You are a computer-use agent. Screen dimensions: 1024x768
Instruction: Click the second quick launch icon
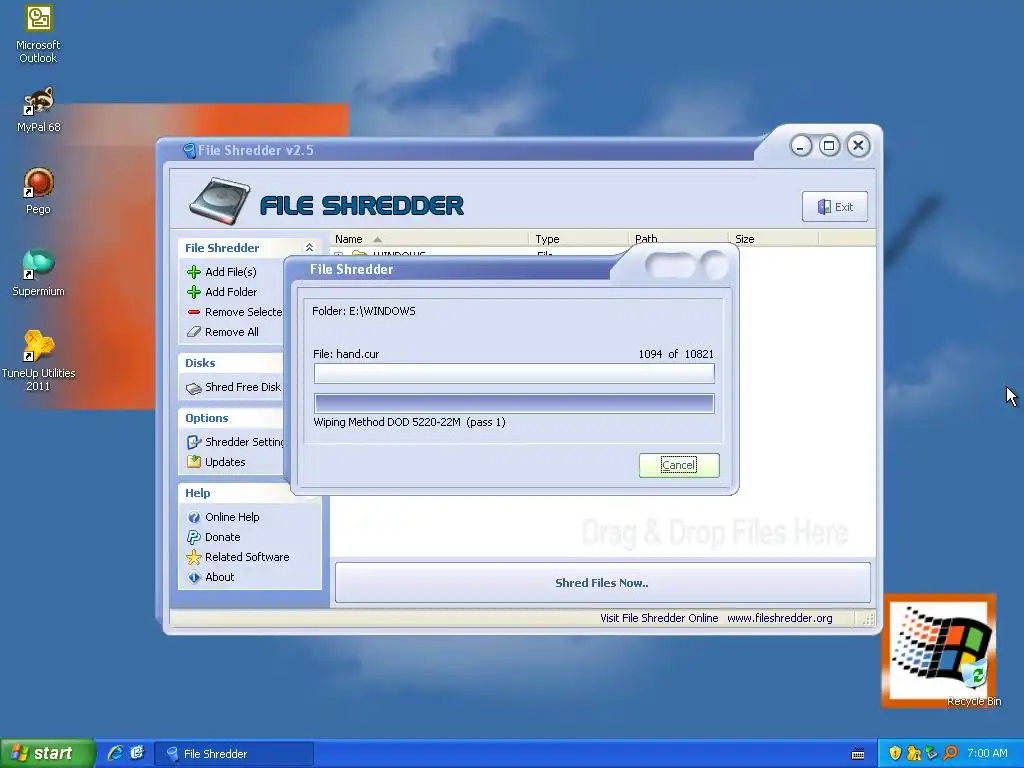coord(137,753)
